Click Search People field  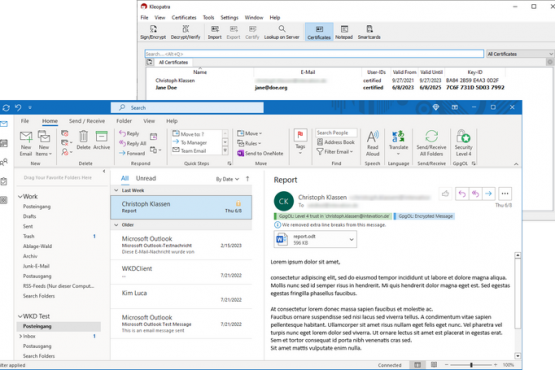coord(336,133)
